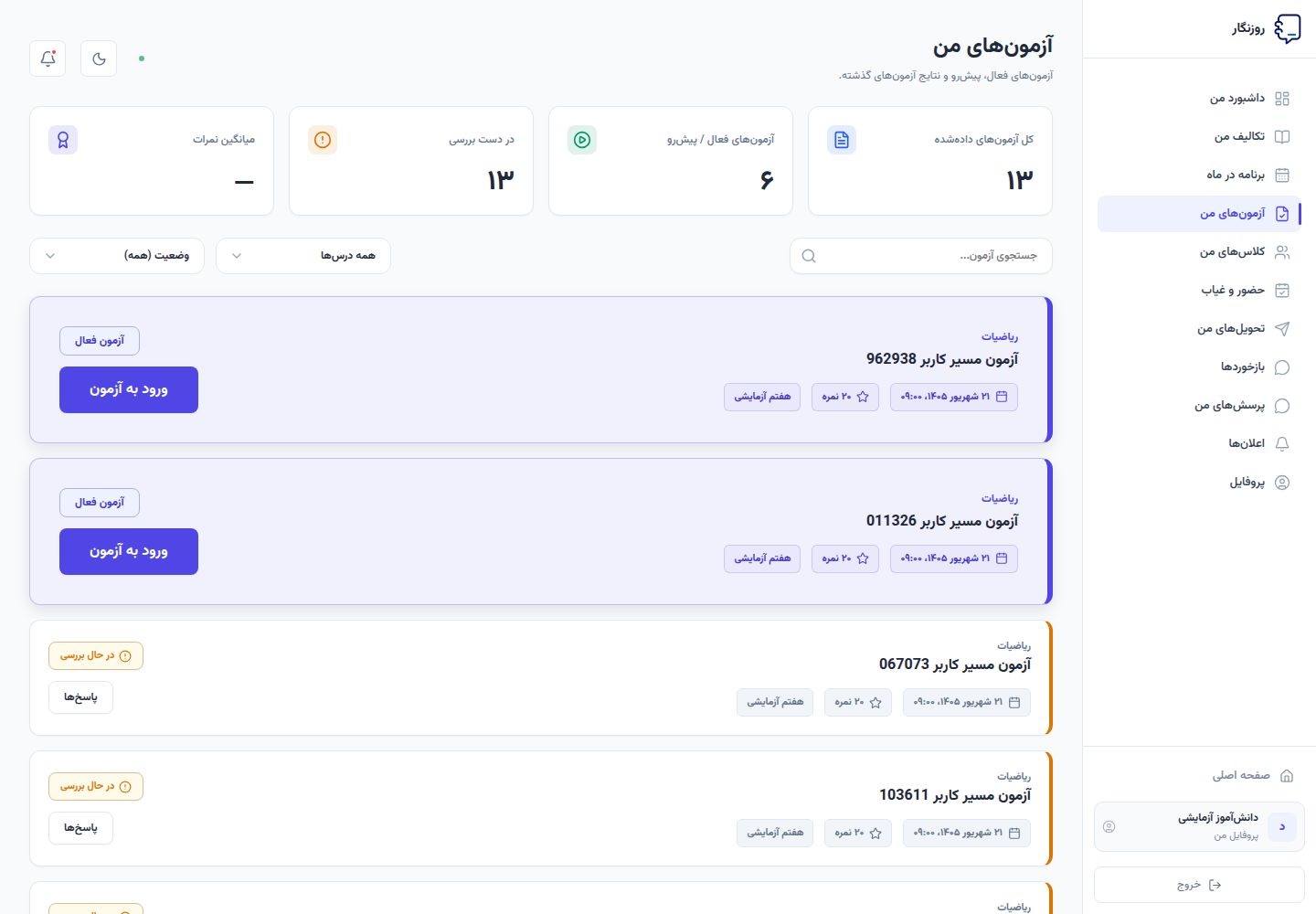Image resolution: width=1316 pixels, height=914 pixels.
Task: Click the حضور و غیاب calendar-check icon
Action: point(1282,291)
